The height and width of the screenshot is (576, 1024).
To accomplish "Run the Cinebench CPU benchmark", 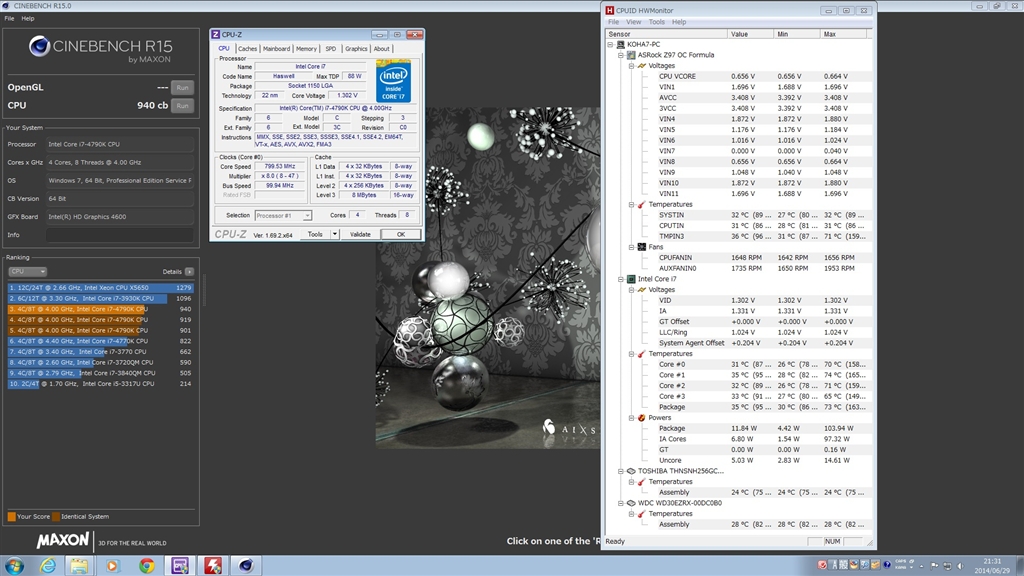I will (182, 105).
